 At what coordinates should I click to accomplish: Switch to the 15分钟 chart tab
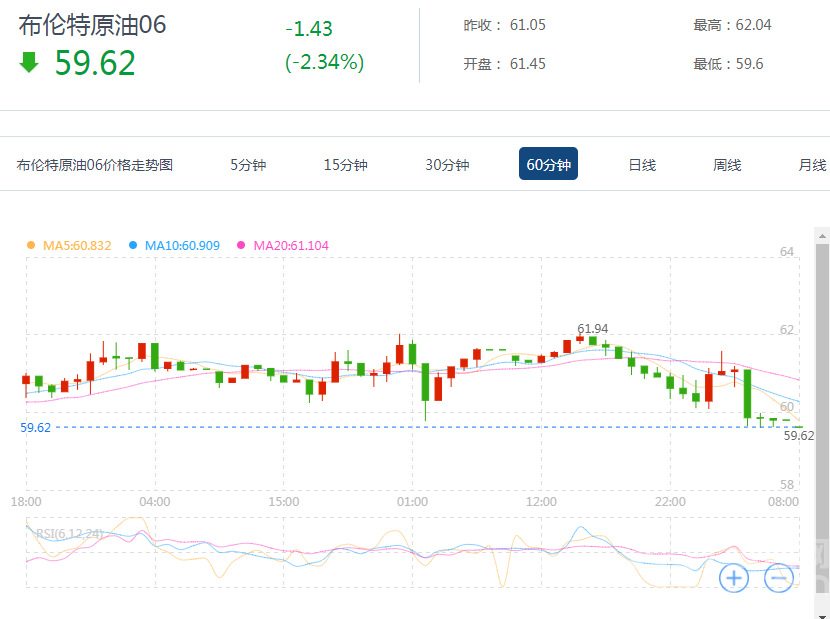pyautogui.click(x=345, y=165)
